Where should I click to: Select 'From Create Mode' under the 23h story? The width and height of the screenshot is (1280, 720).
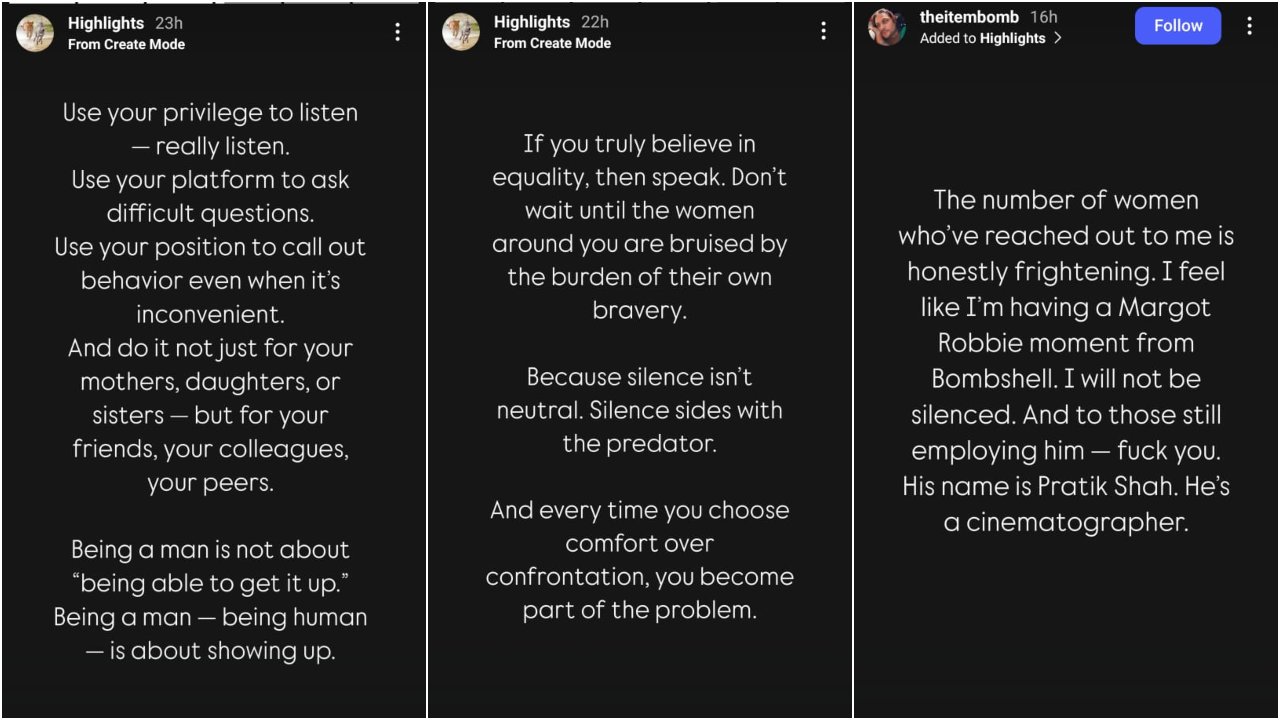click(126, 44)
